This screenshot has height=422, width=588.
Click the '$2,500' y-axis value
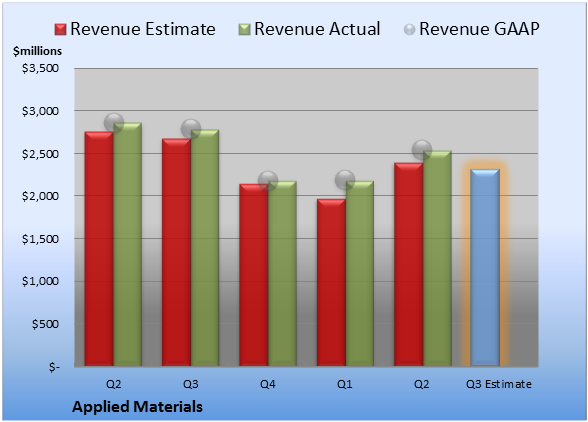40,154
